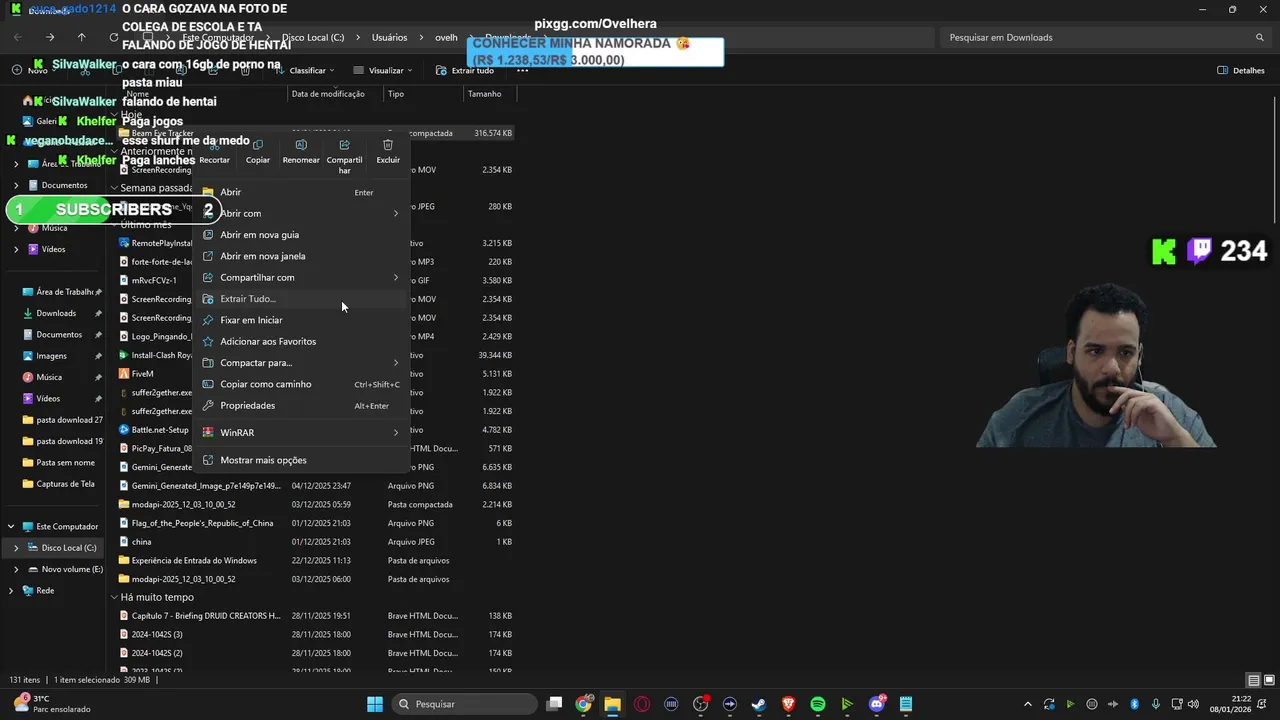The width and height of the screenshot is (1280, 720).
Task: Click the Extrair tudo toolbar button
Action: [x=465, y=70]
